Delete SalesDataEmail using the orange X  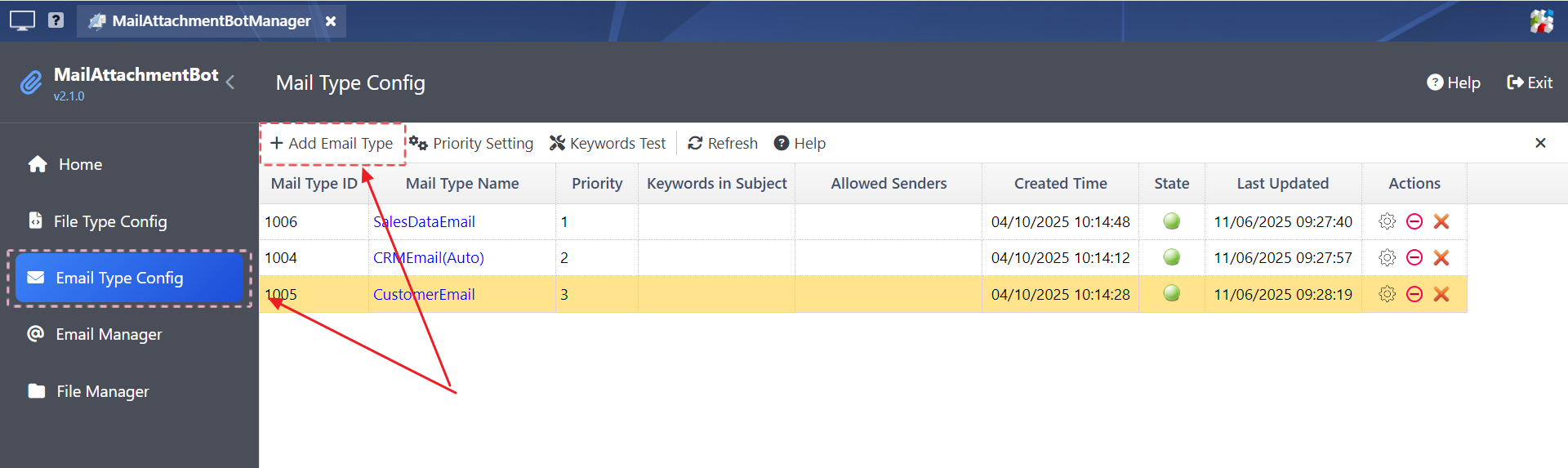(1441, 221)
